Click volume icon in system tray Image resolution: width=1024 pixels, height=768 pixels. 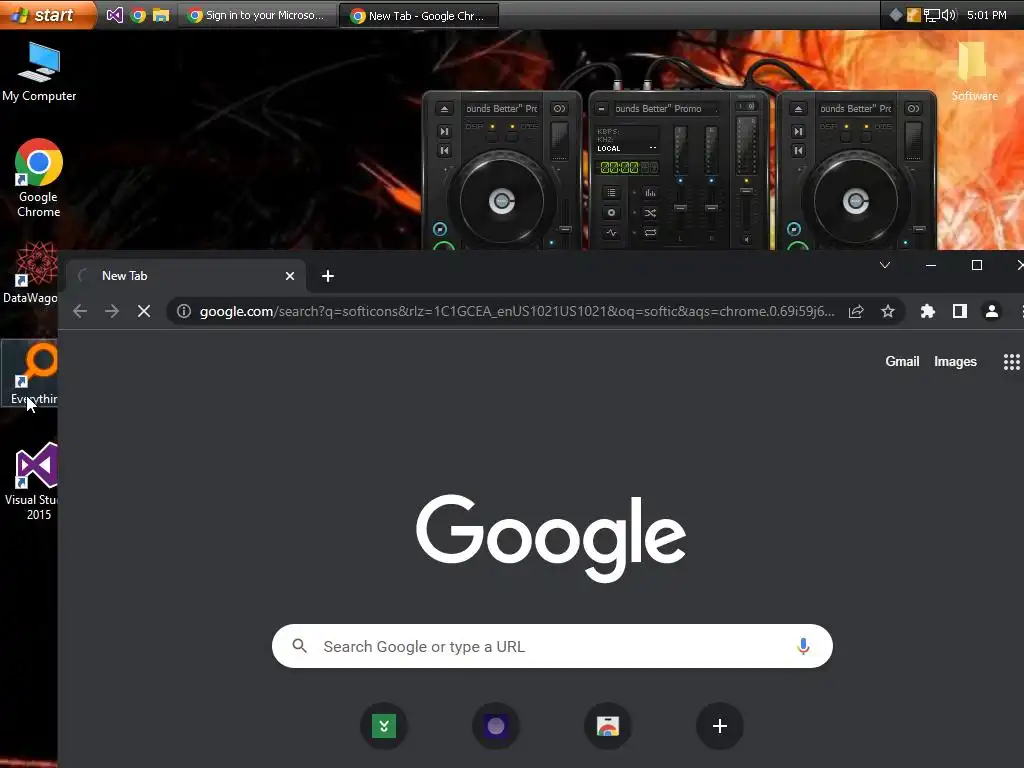pyautogui.click(x=950, y=15)
